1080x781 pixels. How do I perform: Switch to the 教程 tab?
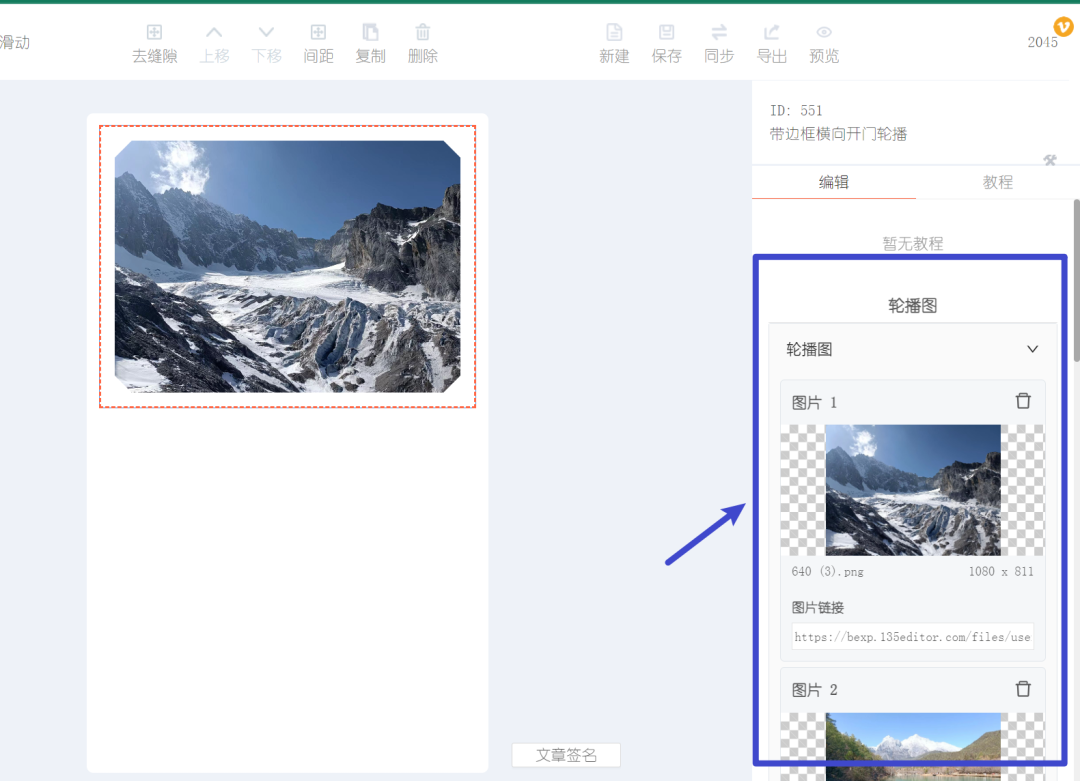(x=997, y=183)
